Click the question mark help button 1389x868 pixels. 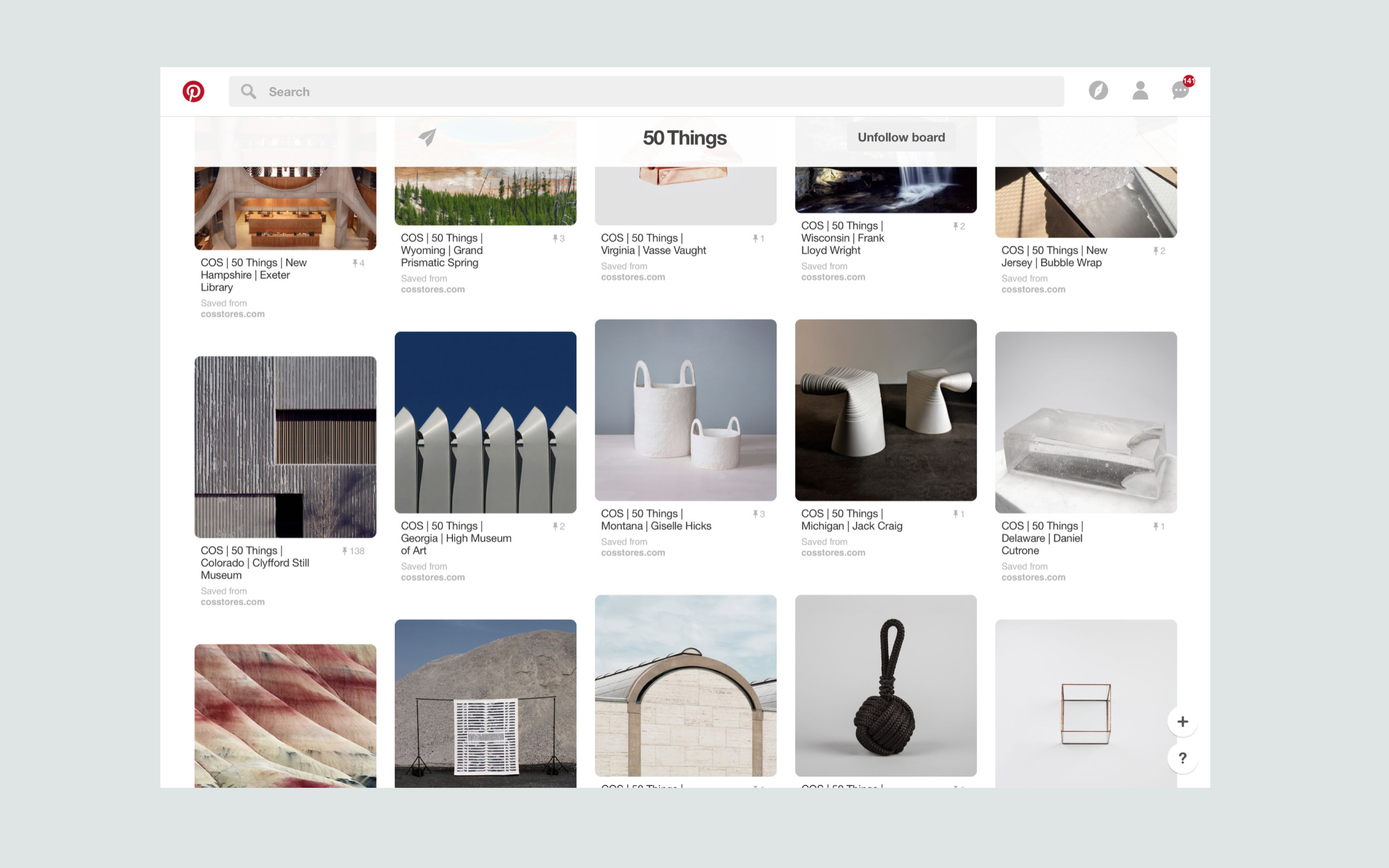(1182, 758)
